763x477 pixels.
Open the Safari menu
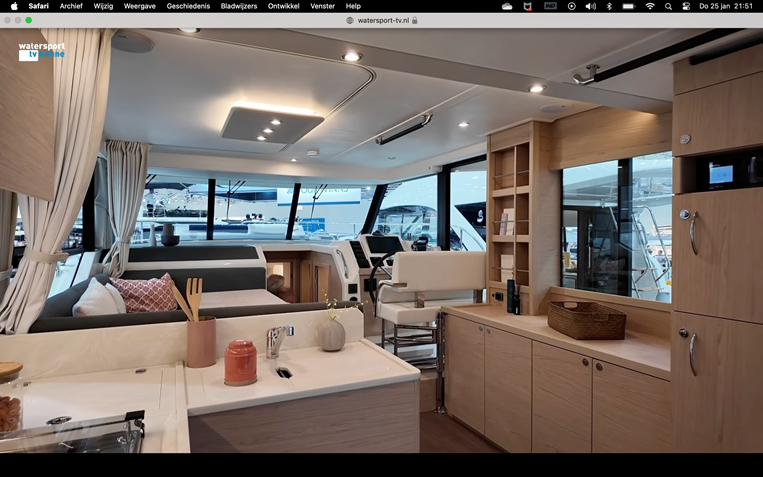[x=38, y=6]
